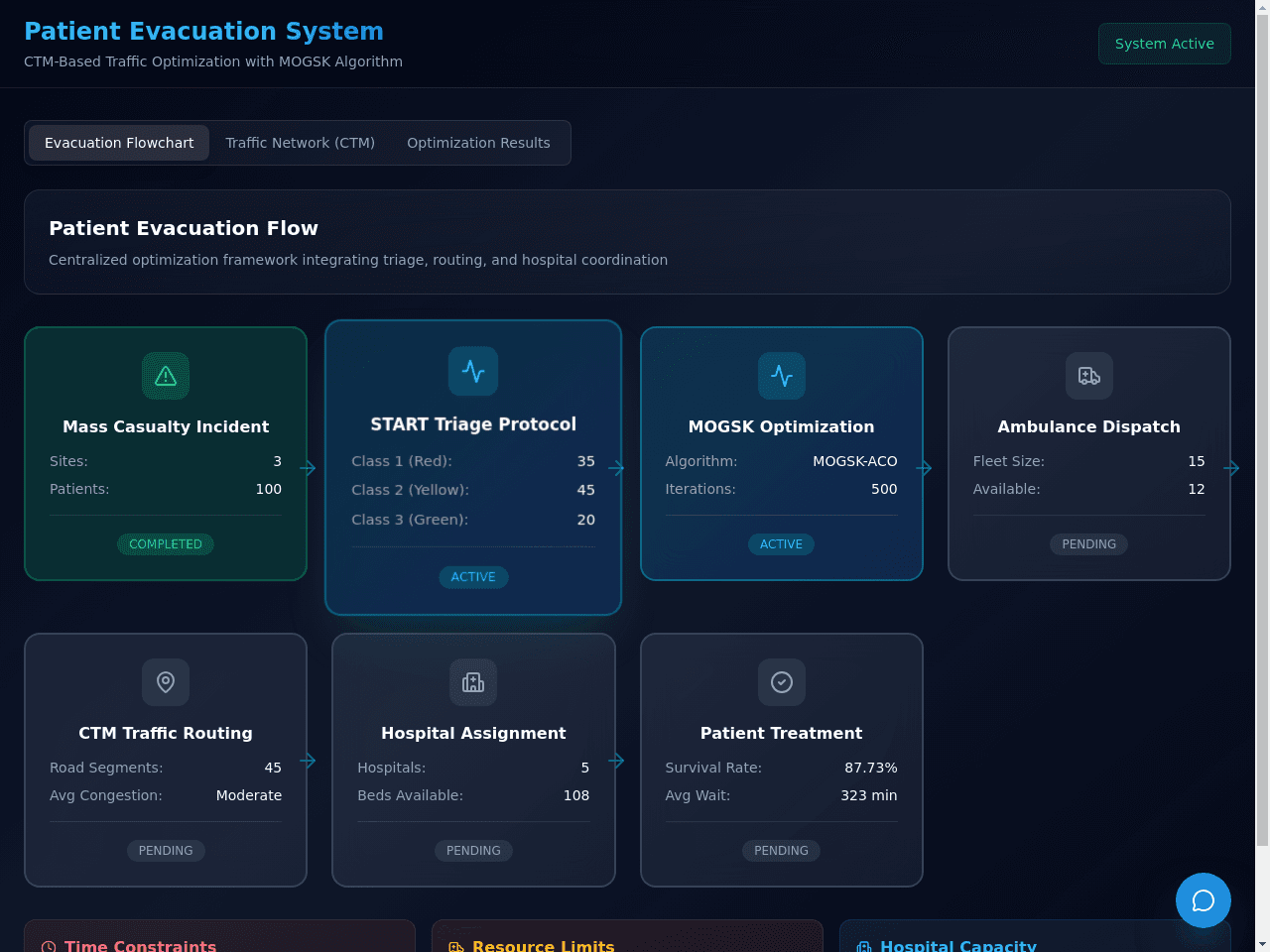Viewport: 1270px width, 952px height.
Task: Click the Hospital Assignment building icon
Action: 473,682
